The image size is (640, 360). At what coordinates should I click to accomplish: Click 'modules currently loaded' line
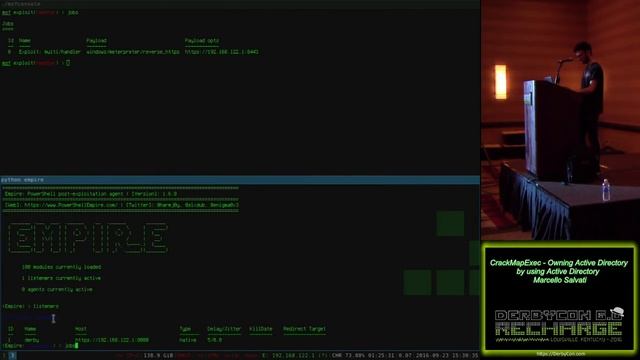[61, 267]
